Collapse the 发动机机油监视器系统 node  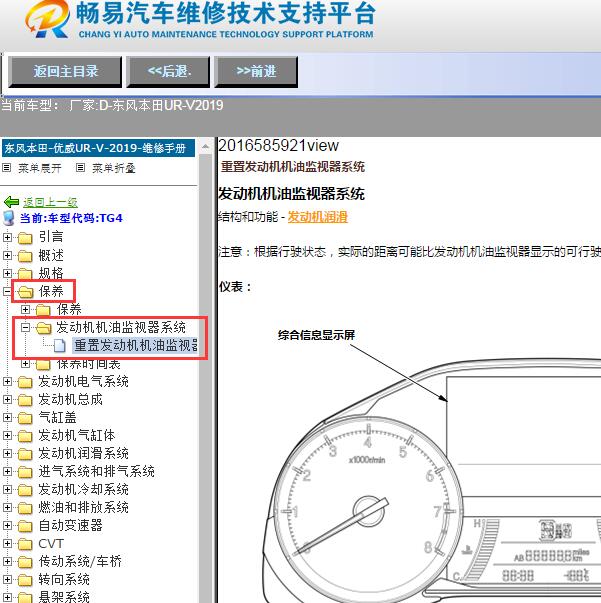25,327
